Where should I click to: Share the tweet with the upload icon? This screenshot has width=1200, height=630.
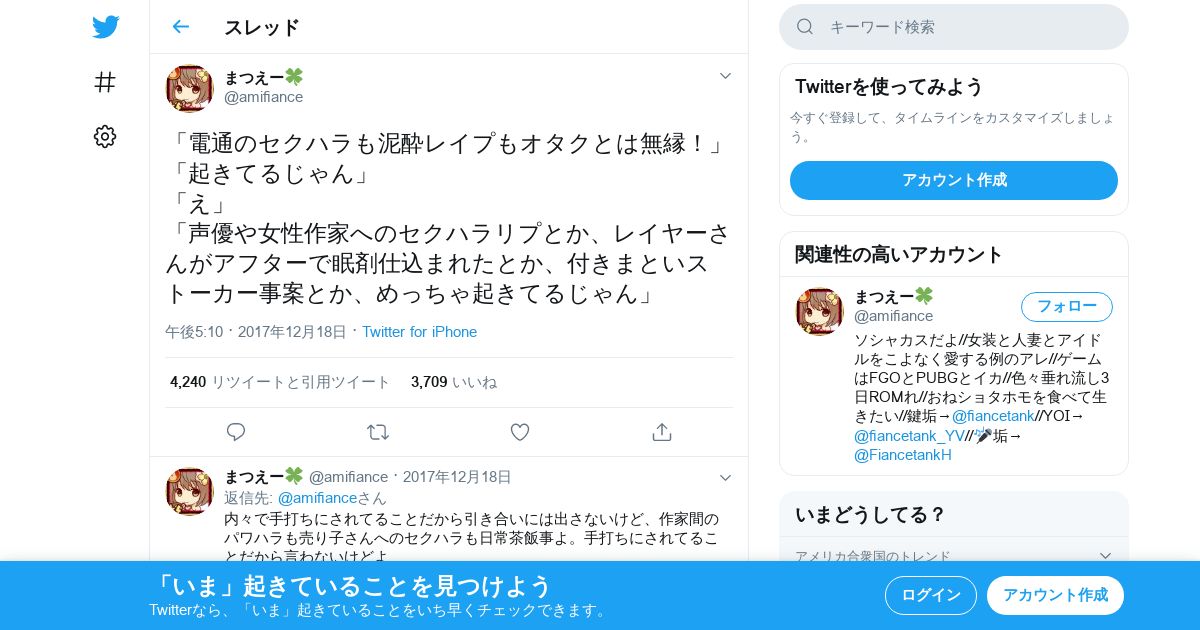click(x=661, y=432)
